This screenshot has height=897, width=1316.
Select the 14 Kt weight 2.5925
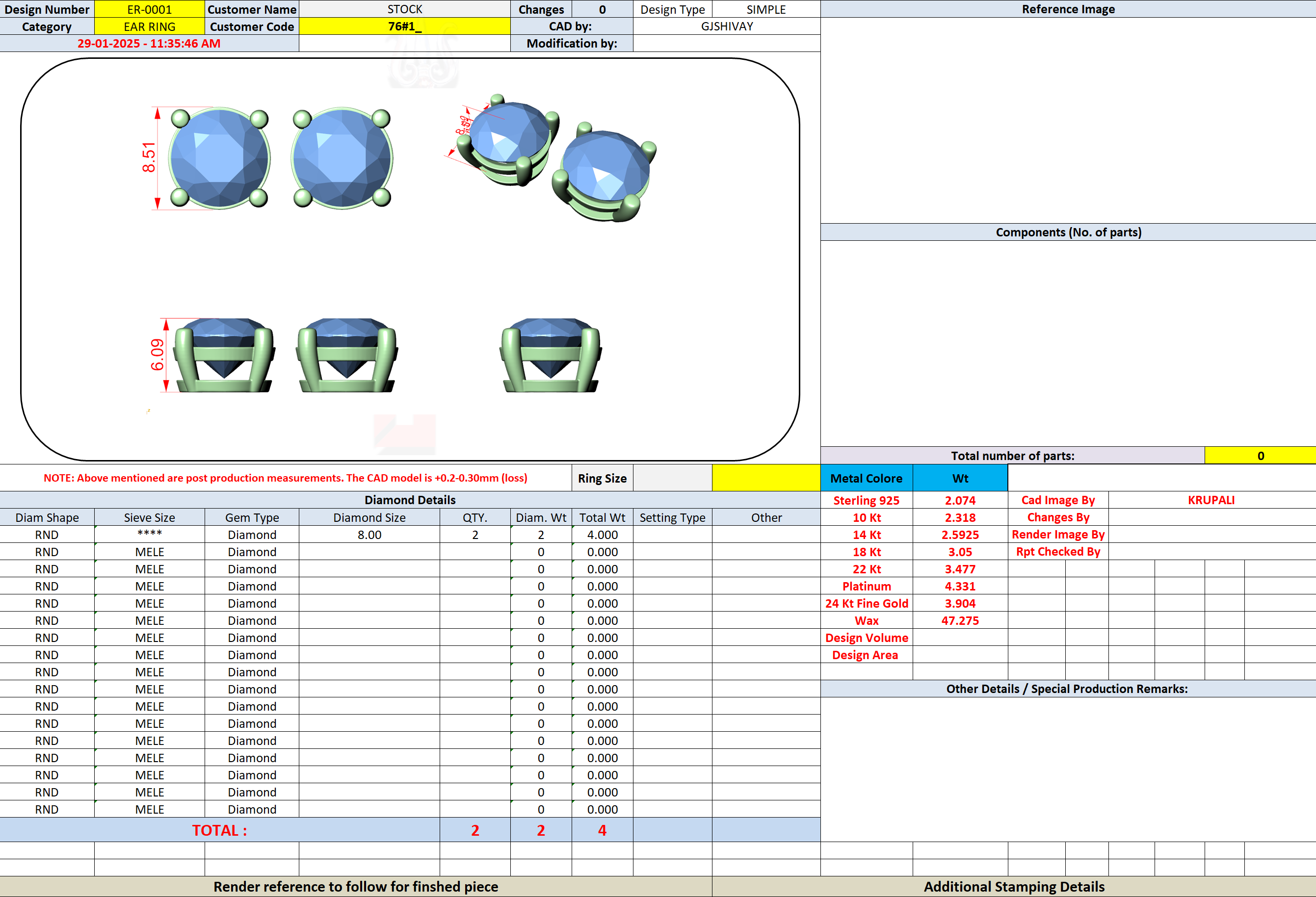pyautogui.click(x=960, y=534)
